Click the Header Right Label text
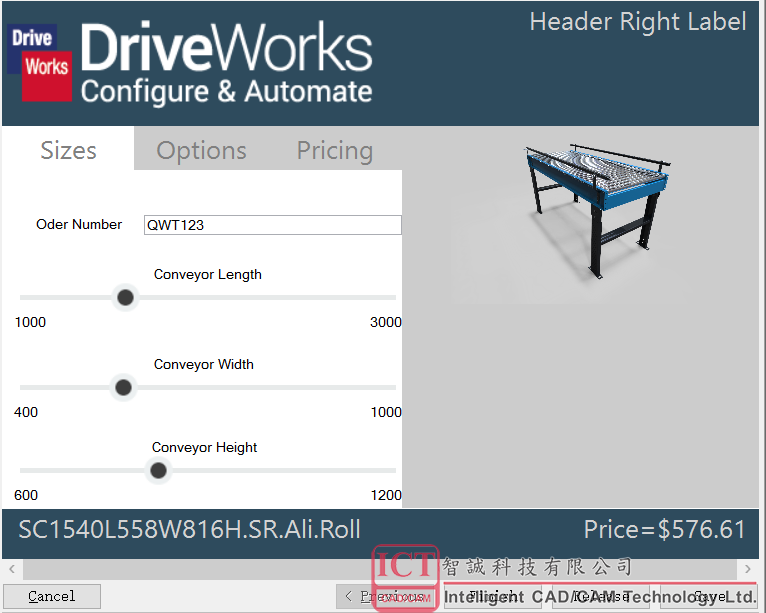The height and width of the screenshot is (613, 766). (638, 22)
